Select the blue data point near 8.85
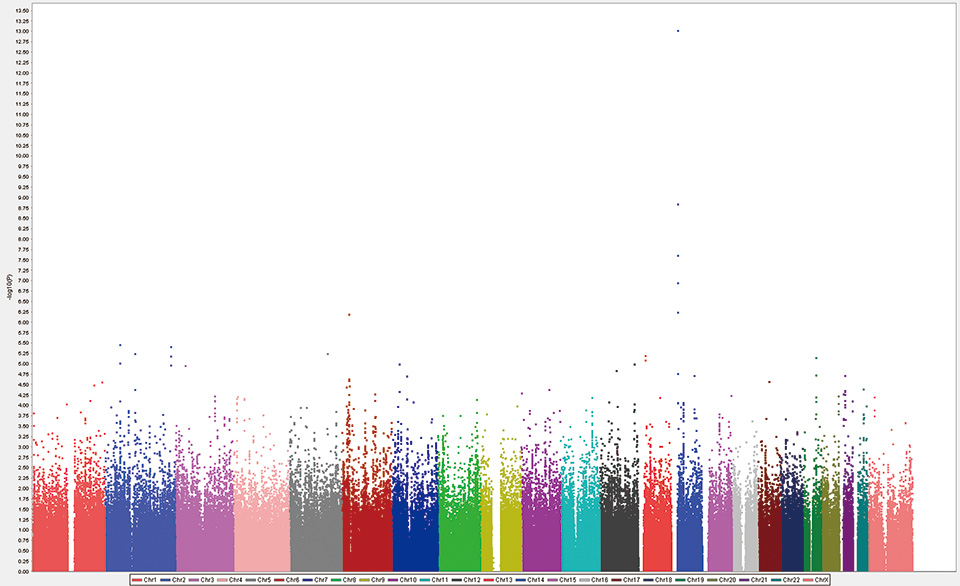The image size is (960, 586). (678, 204)
